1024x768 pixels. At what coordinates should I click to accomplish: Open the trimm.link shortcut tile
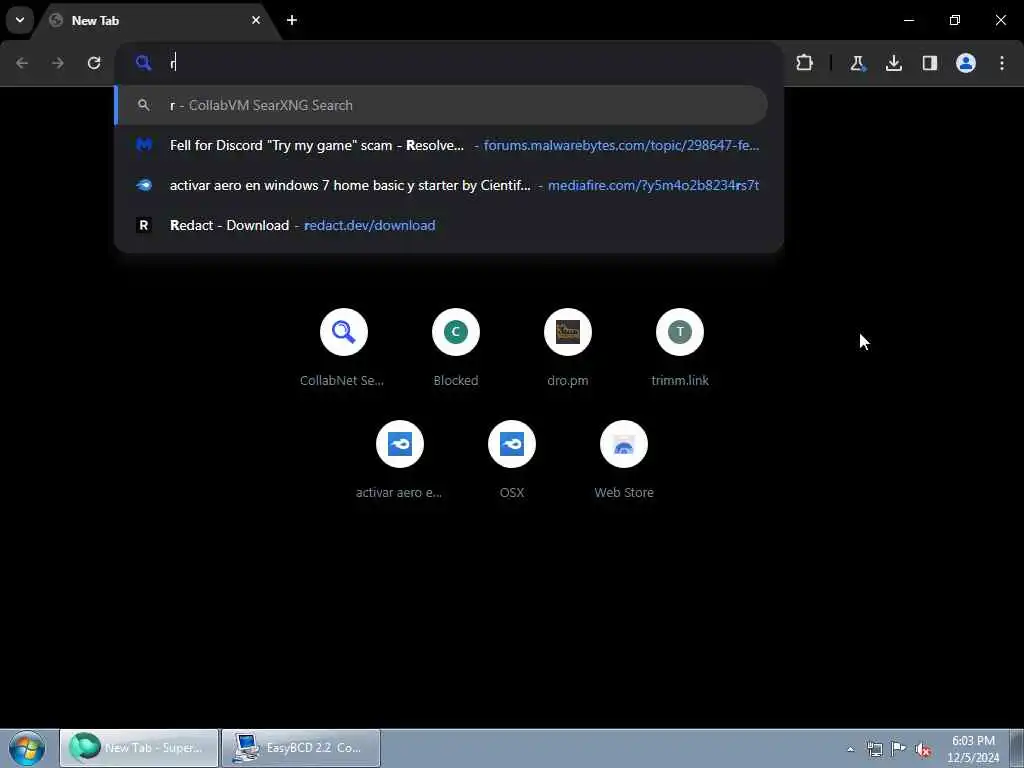click(x=680, y=348)
